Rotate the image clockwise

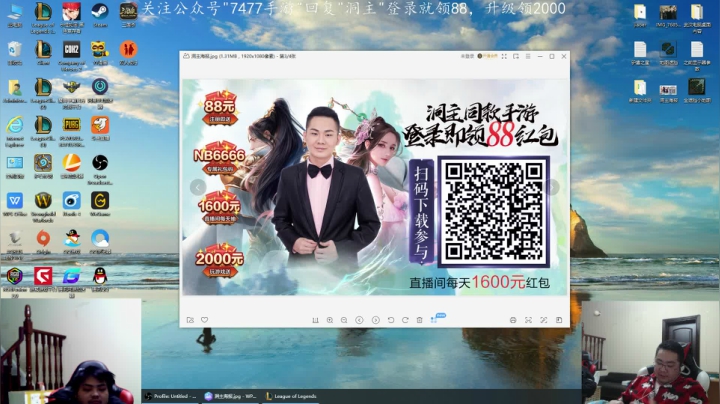(405, 320)
